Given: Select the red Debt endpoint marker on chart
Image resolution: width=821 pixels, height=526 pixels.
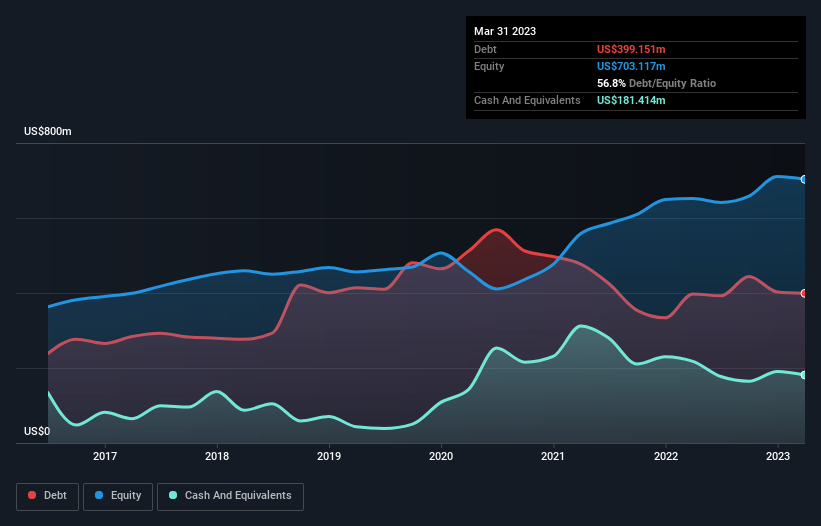Looking at the screenshot, I should 804,294.
